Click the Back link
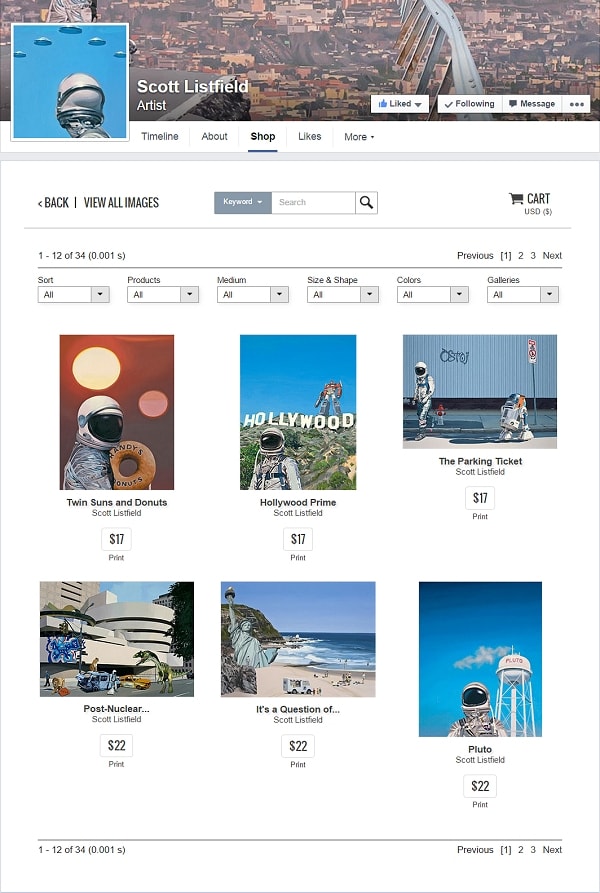The width and height of the screenshot is (600, 893). pyautogui.click(x=53, y=203)
